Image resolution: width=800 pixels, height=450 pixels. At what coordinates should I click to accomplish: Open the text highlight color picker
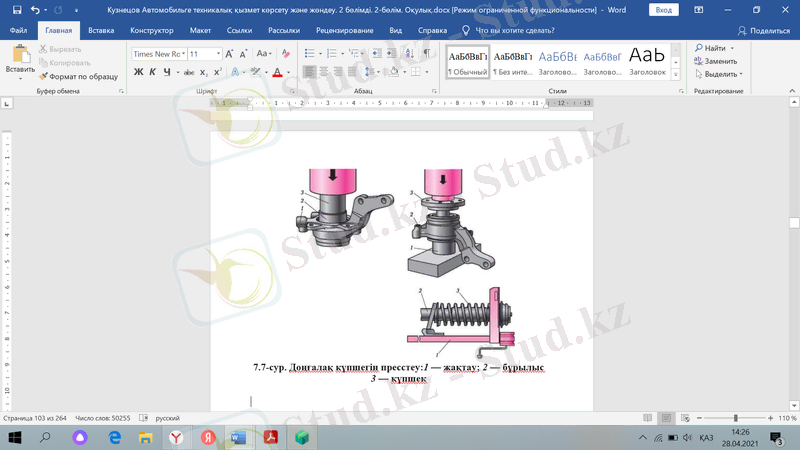pyautogui.click(x=255, y=72)
